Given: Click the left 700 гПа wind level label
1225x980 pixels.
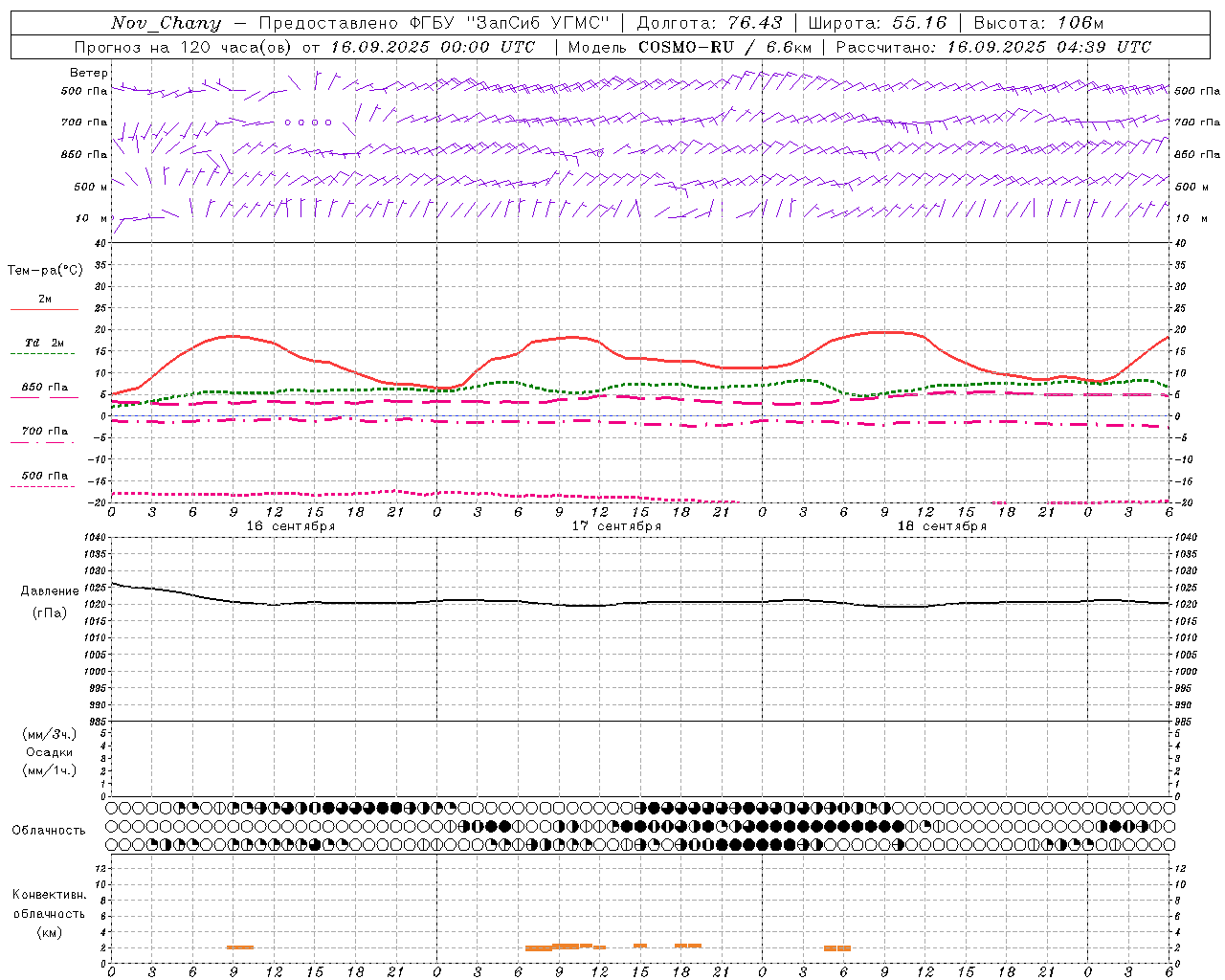Looking at the screenshot, I should 84,122.
